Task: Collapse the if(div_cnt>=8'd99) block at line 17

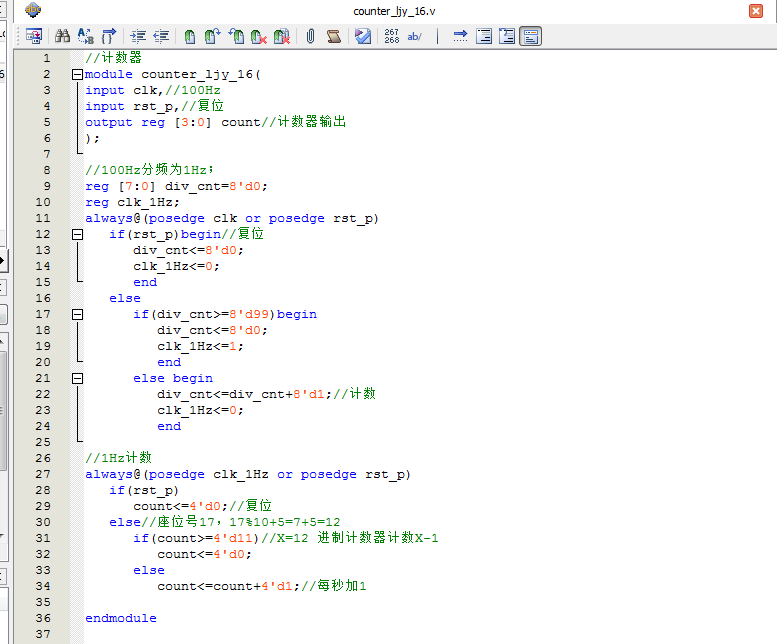Action: point(77,314)
